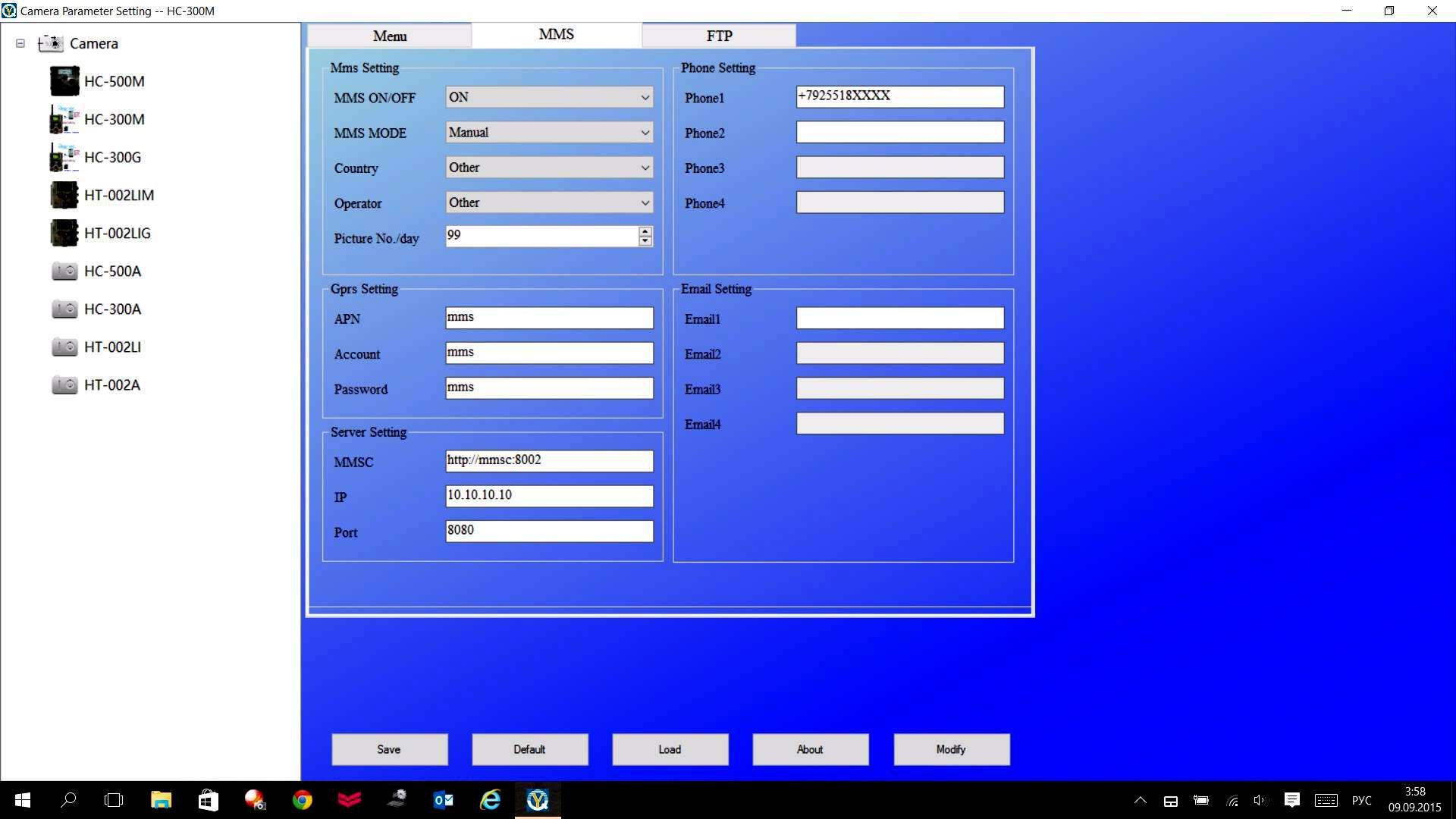Expand the Camera tree node
The height and width of the screenshot is (819, 1456).
click(20, 43)
